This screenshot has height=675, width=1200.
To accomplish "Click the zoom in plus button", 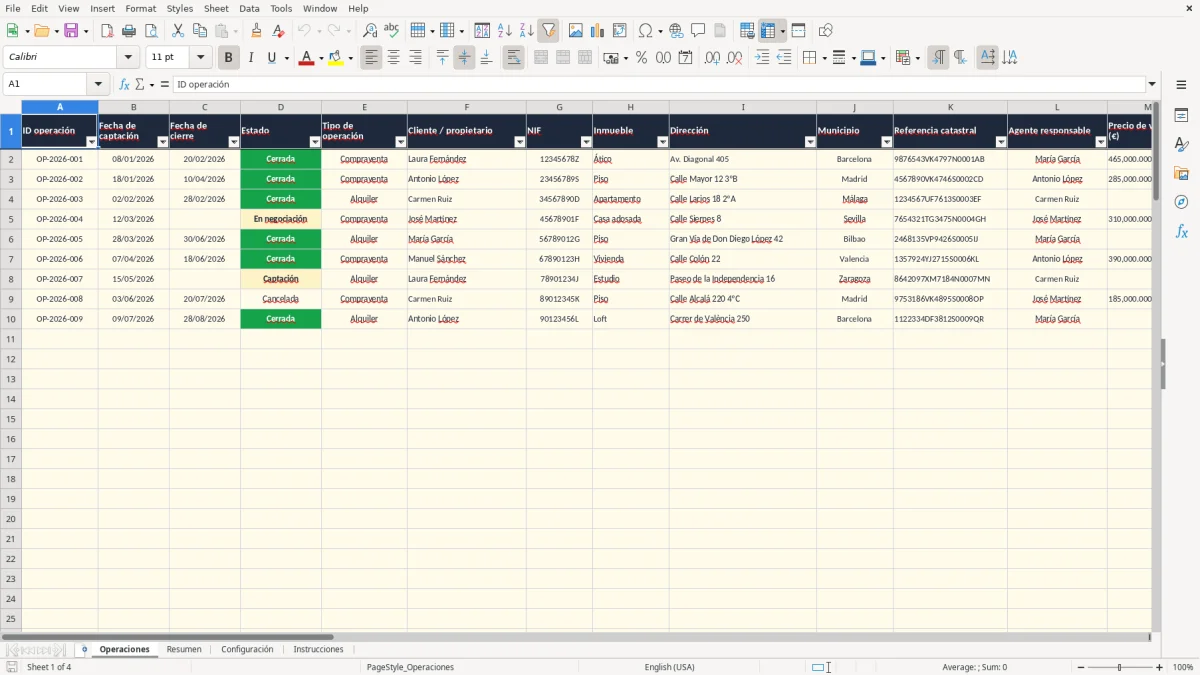I will (x=1160, y=667).
